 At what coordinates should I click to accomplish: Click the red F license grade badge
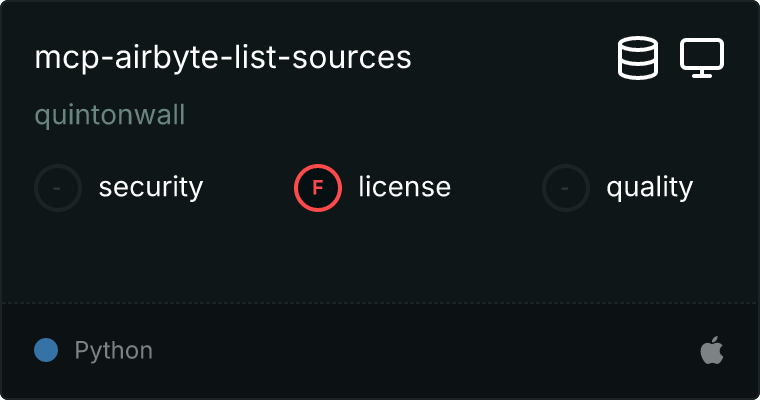[318, 187]
